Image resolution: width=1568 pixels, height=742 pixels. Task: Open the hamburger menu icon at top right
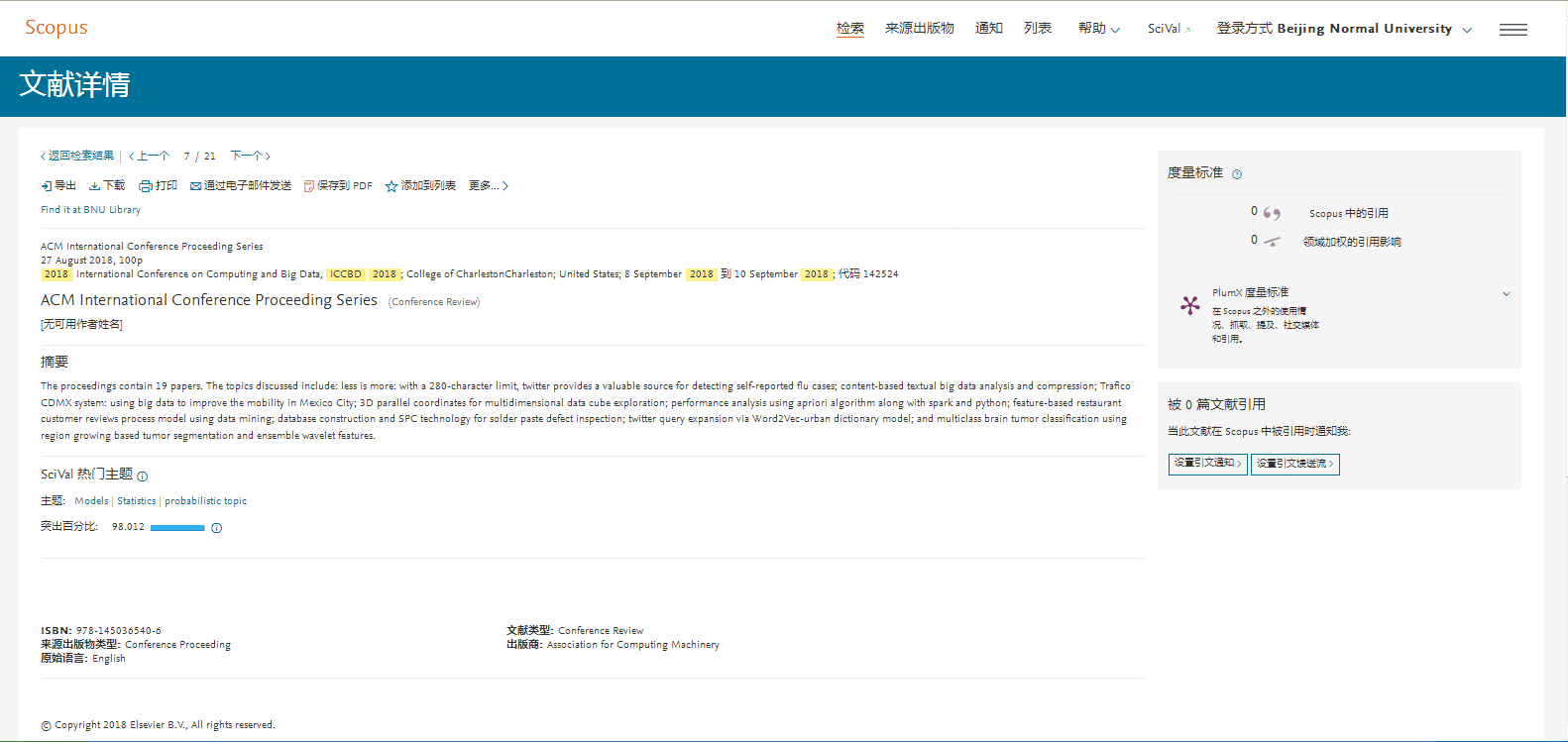coord(1512,30)
